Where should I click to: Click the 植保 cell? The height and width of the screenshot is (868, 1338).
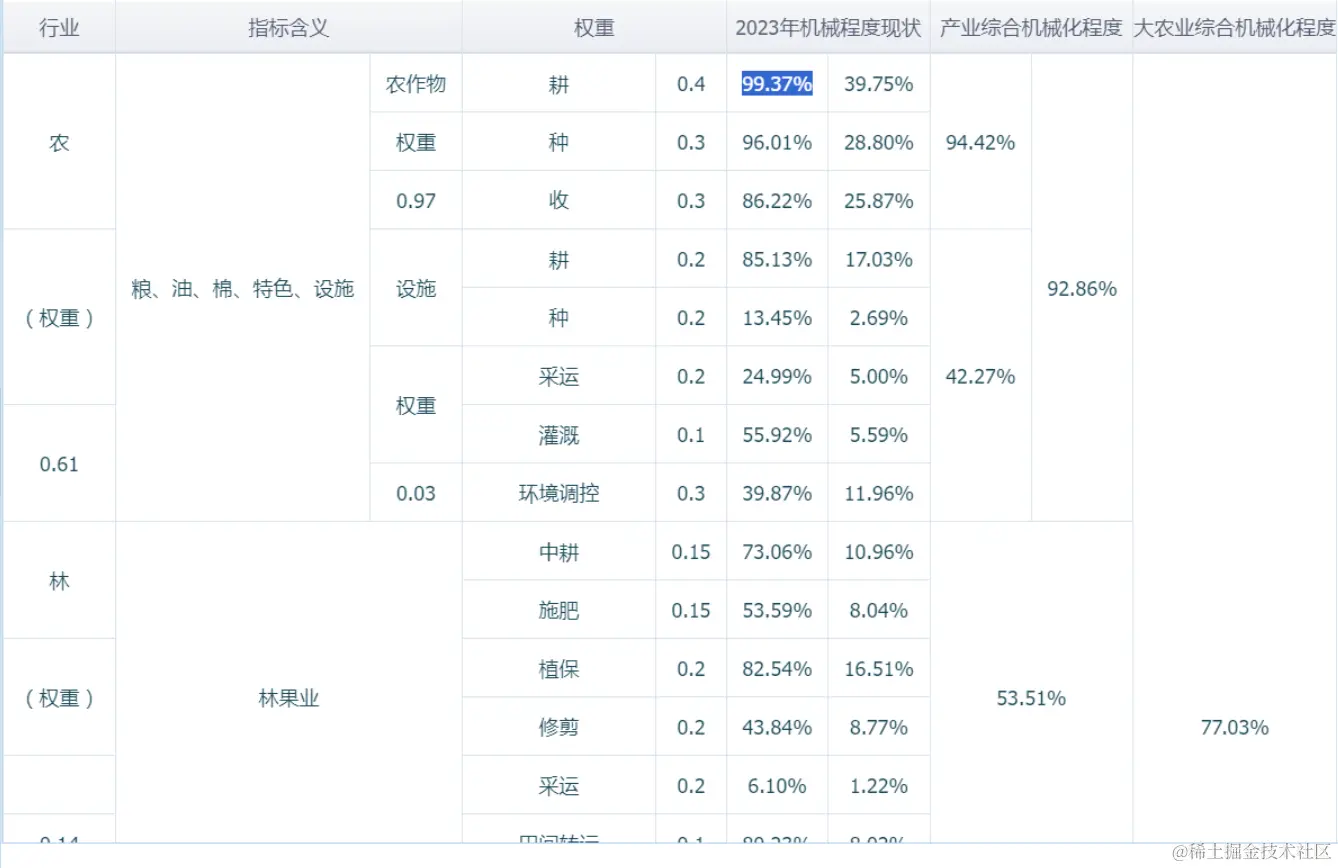click(x=559, y=669)
